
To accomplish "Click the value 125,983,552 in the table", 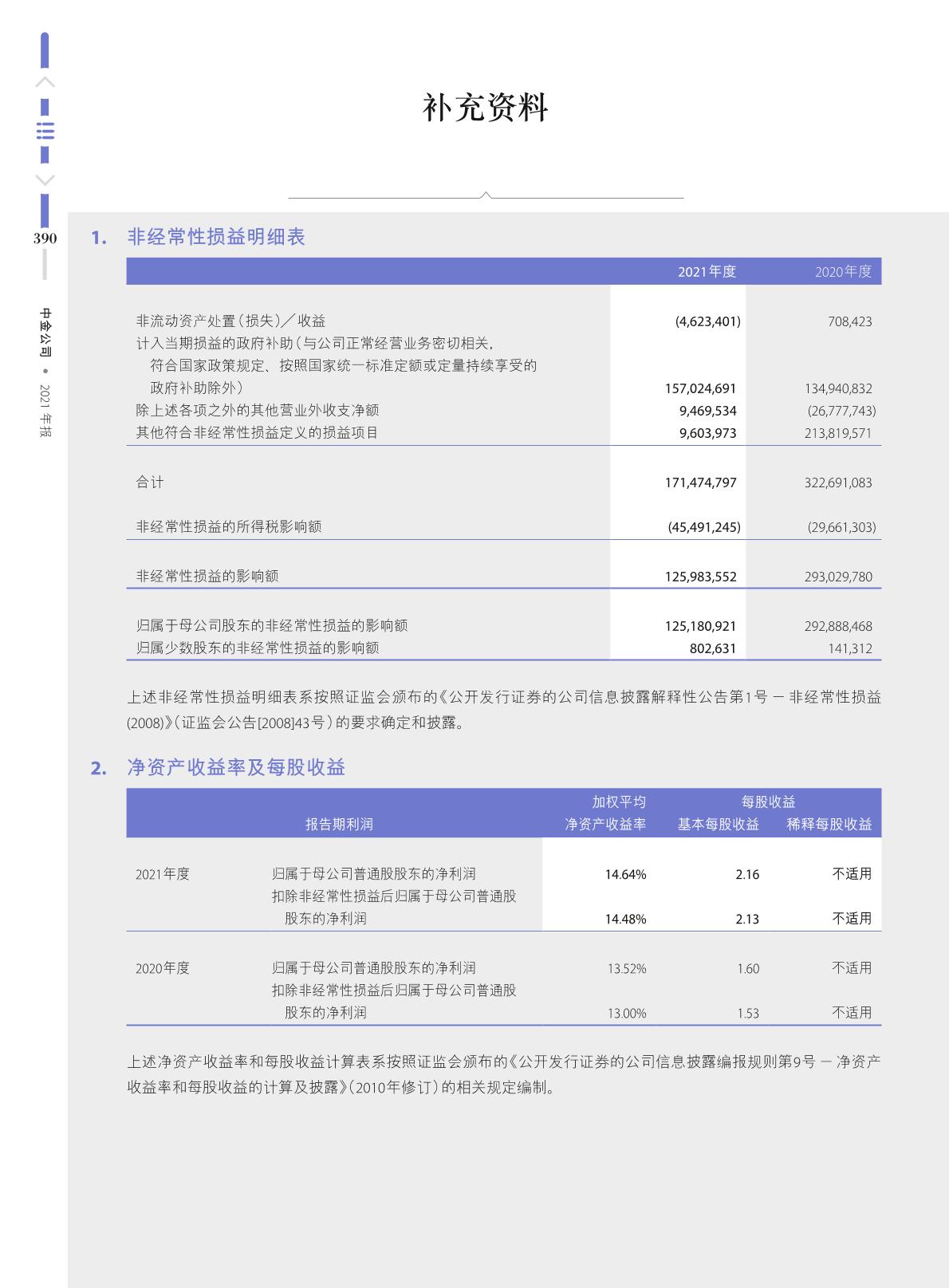I will [700, 577].
